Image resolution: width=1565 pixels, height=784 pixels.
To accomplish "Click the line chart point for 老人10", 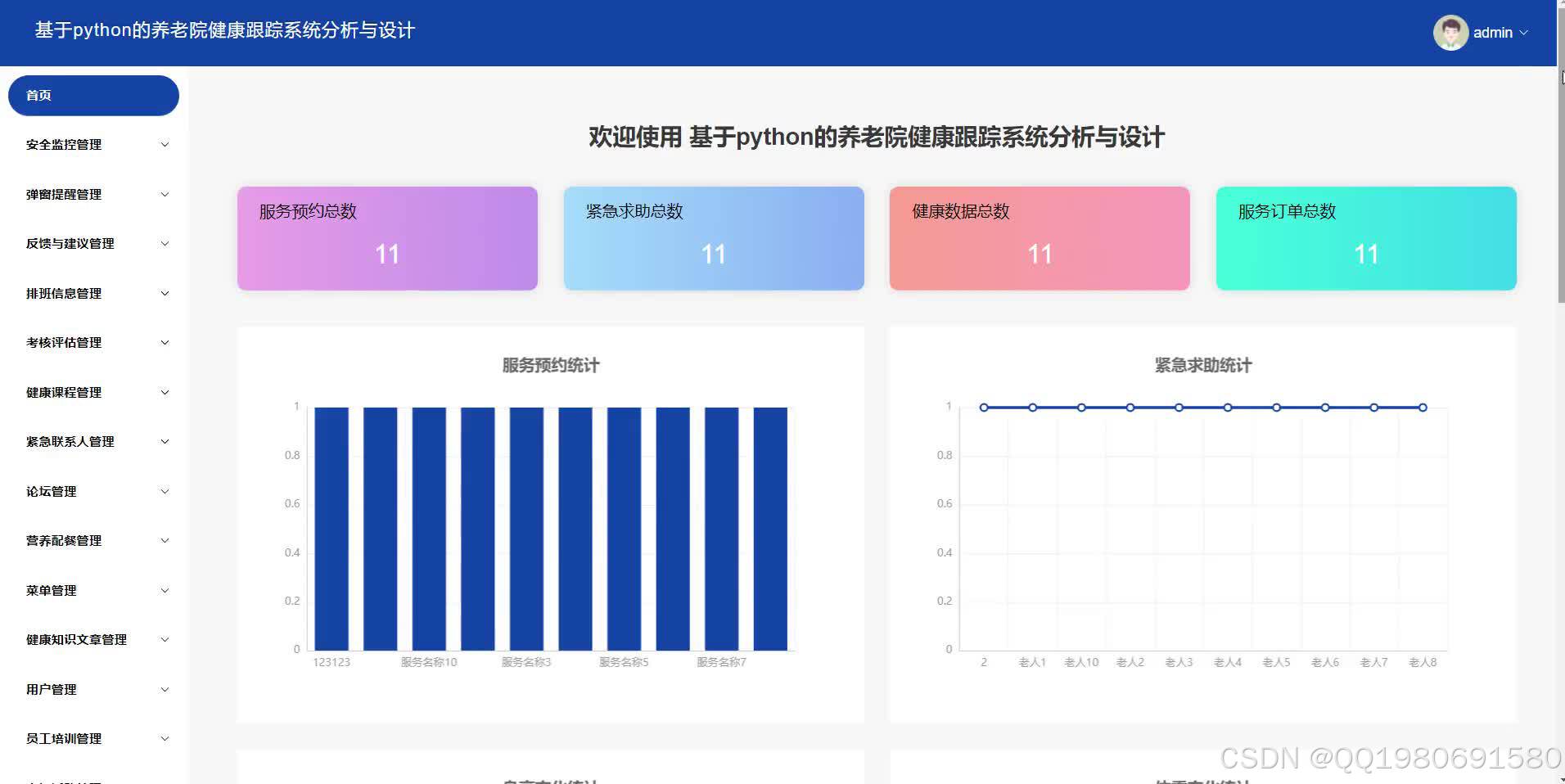I will [x=1081, y=408].
